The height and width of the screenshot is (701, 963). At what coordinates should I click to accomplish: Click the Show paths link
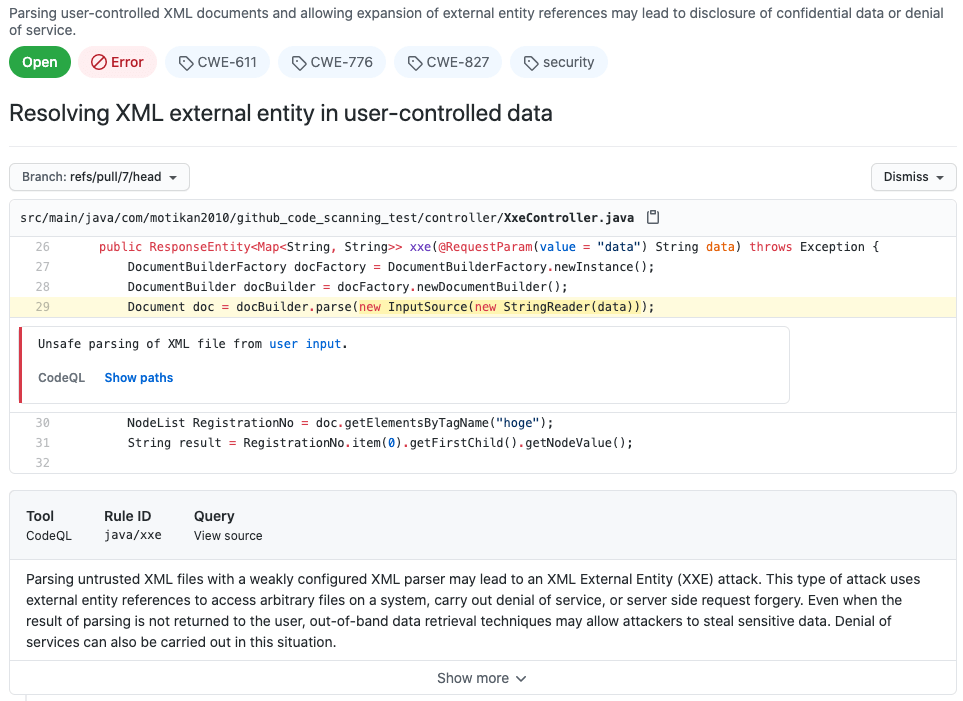click(139, 378)
